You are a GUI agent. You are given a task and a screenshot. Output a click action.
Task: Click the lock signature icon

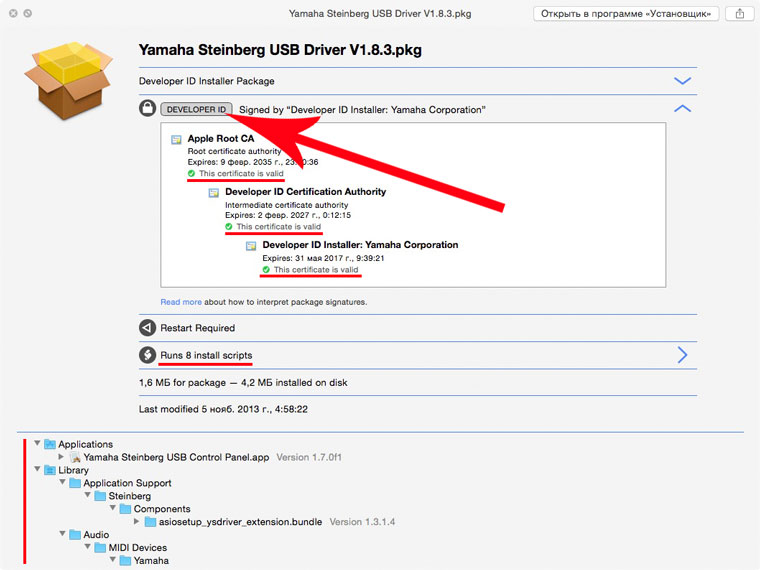(147, 108)
